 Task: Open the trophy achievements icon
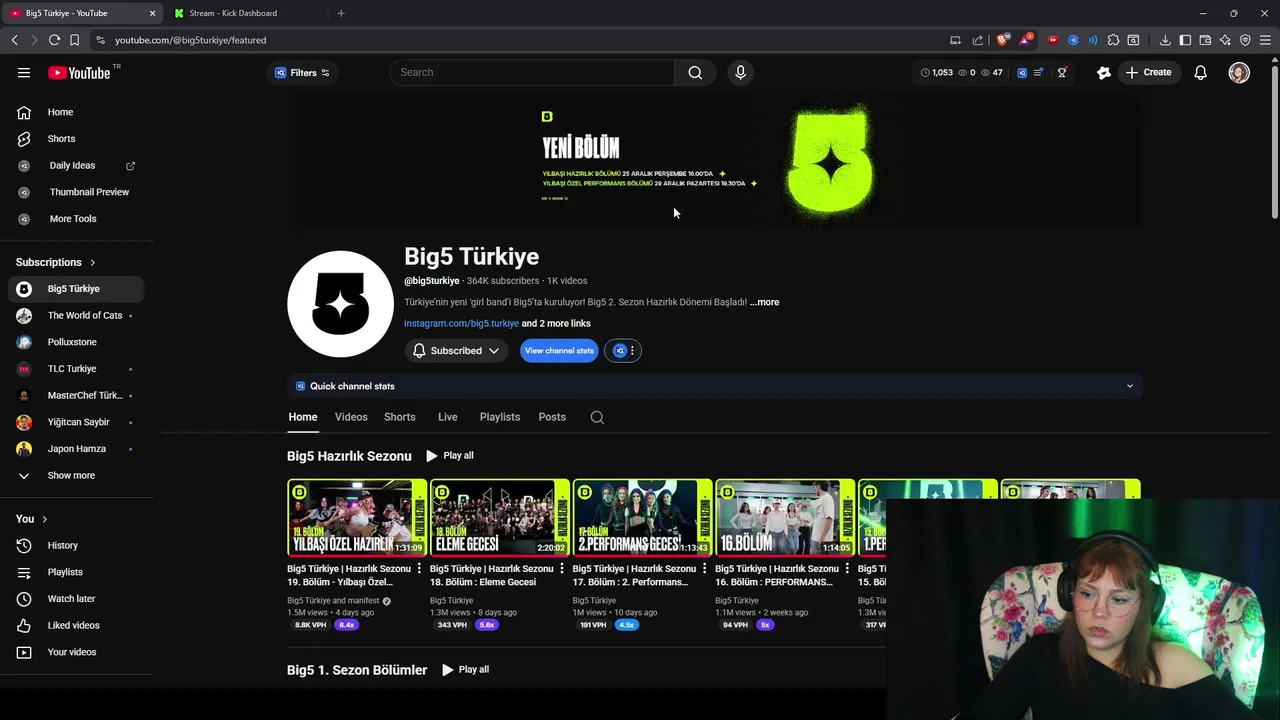coord(1062,72)
